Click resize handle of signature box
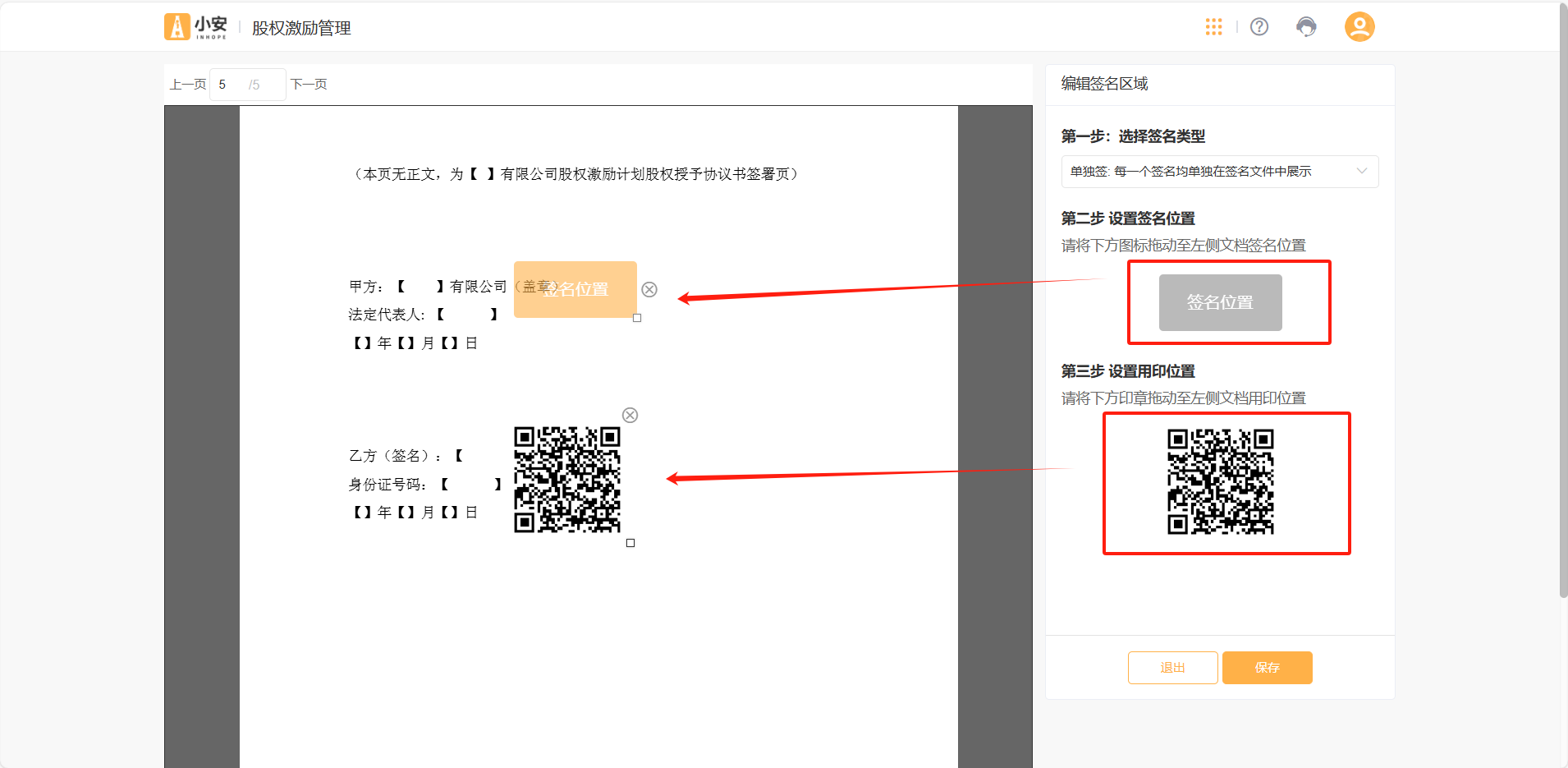The width and height of the screenshot is (1568, 768). [x=637, y=318]
